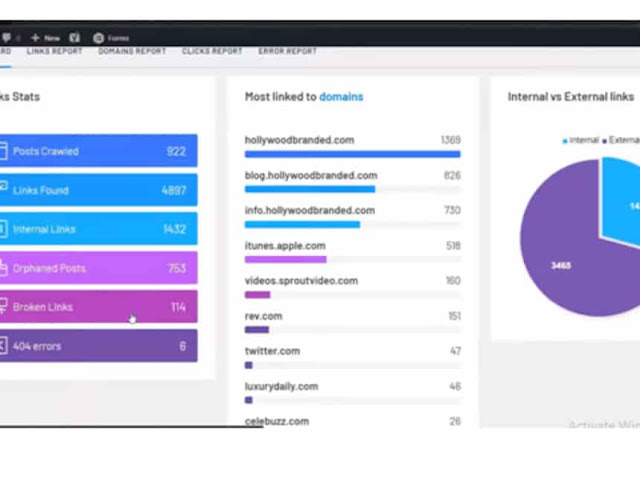Viewport: 640px width, 480px height.
Task: Open the Internal Links stat row
Action: [98, 229]
